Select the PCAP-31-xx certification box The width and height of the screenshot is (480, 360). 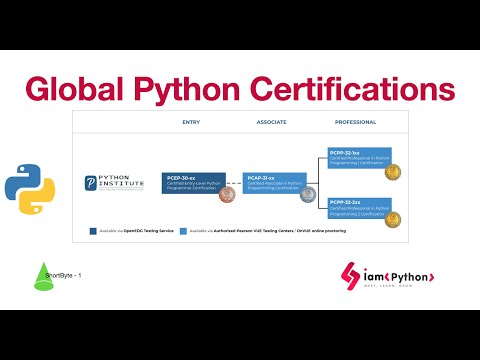click(x=275, y=183)
